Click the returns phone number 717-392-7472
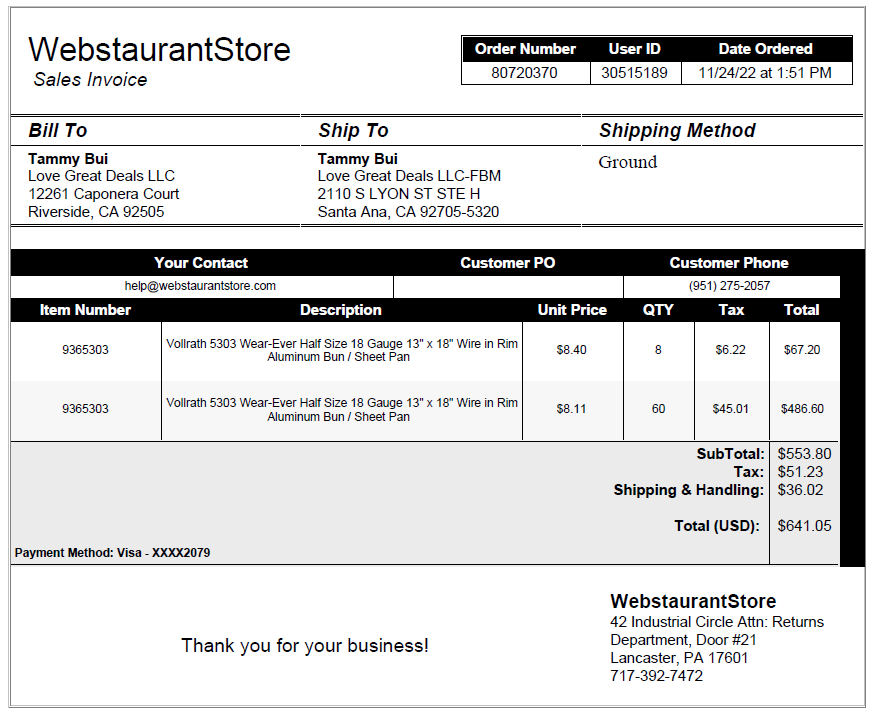Screen dimensions: 882x727 pyautogui.click(x=656, y=676)
